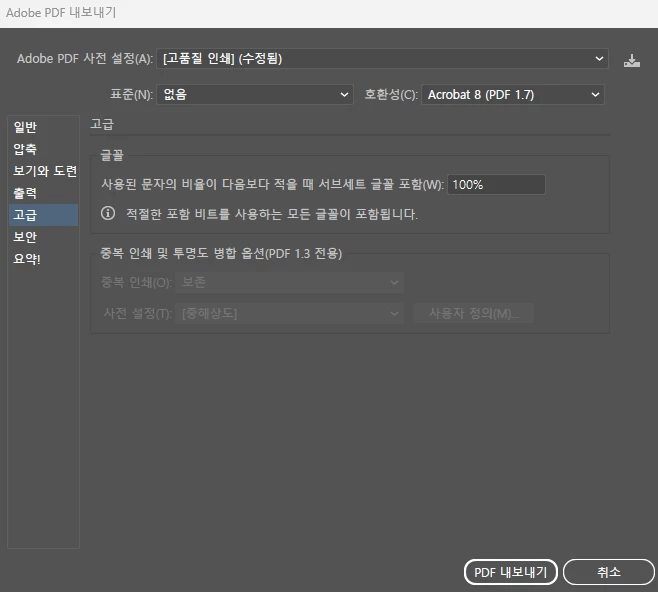Select the 보안 category
This screenshot has height=592, width=658.
coord(44,237)
